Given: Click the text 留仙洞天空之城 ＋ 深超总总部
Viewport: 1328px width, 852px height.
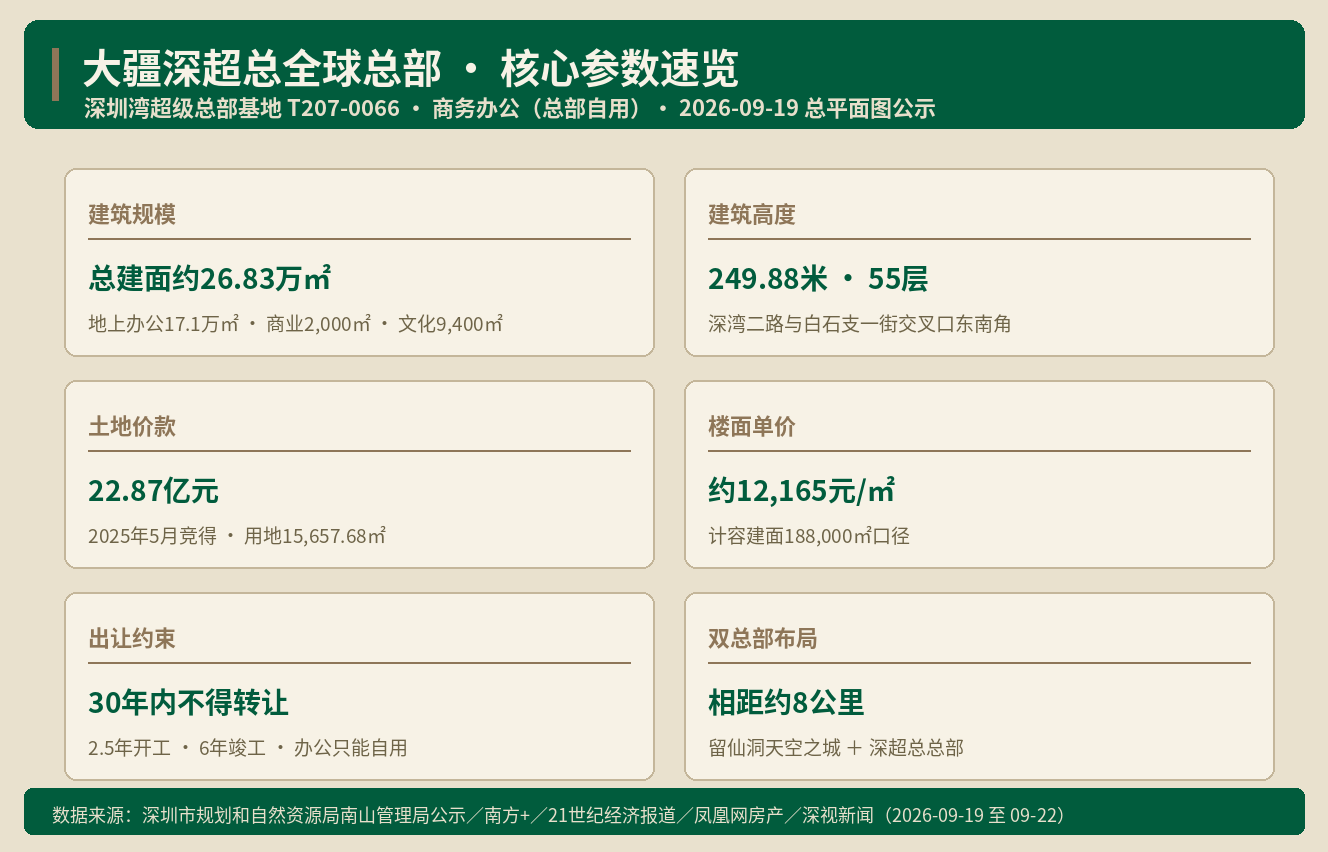Looking at the screenshot, I should 836,748.
